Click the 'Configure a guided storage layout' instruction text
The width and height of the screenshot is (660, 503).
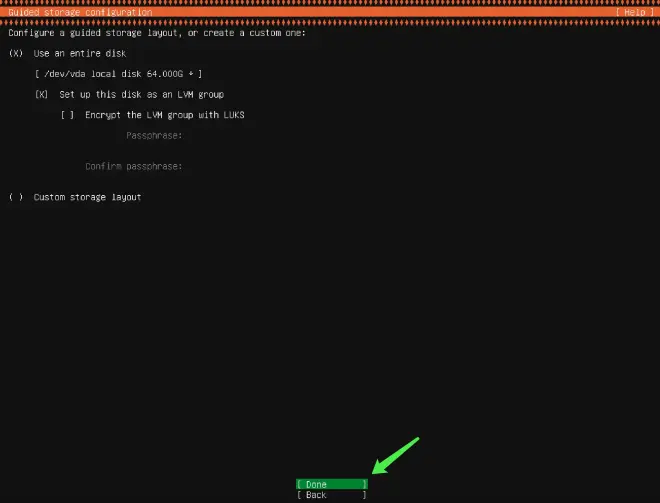coord(157,33)
